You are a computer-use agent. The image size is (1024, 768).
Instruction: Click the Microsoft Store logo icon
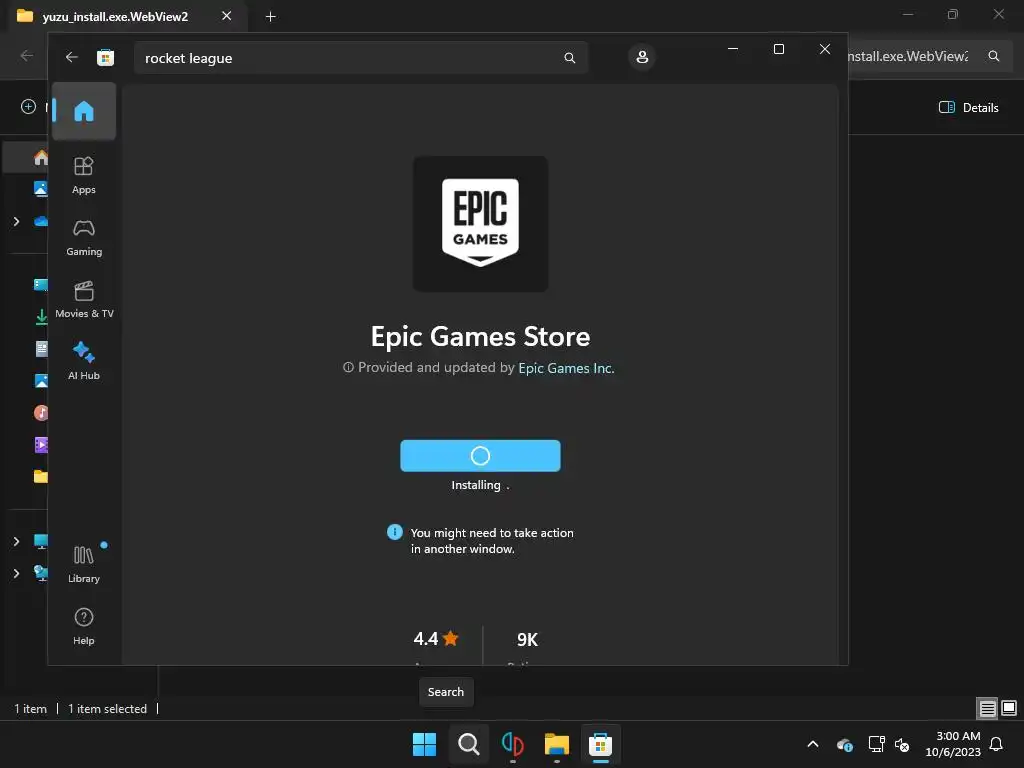point(105,57)
